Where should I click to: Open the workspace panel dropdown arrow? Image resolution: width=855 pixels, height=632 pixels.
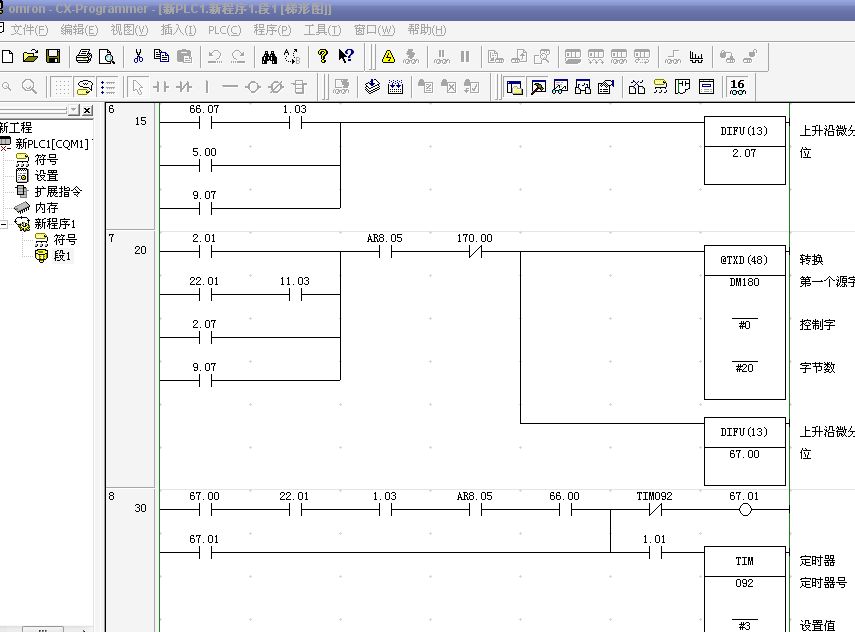pyautogui.click(x=72, y=110)
